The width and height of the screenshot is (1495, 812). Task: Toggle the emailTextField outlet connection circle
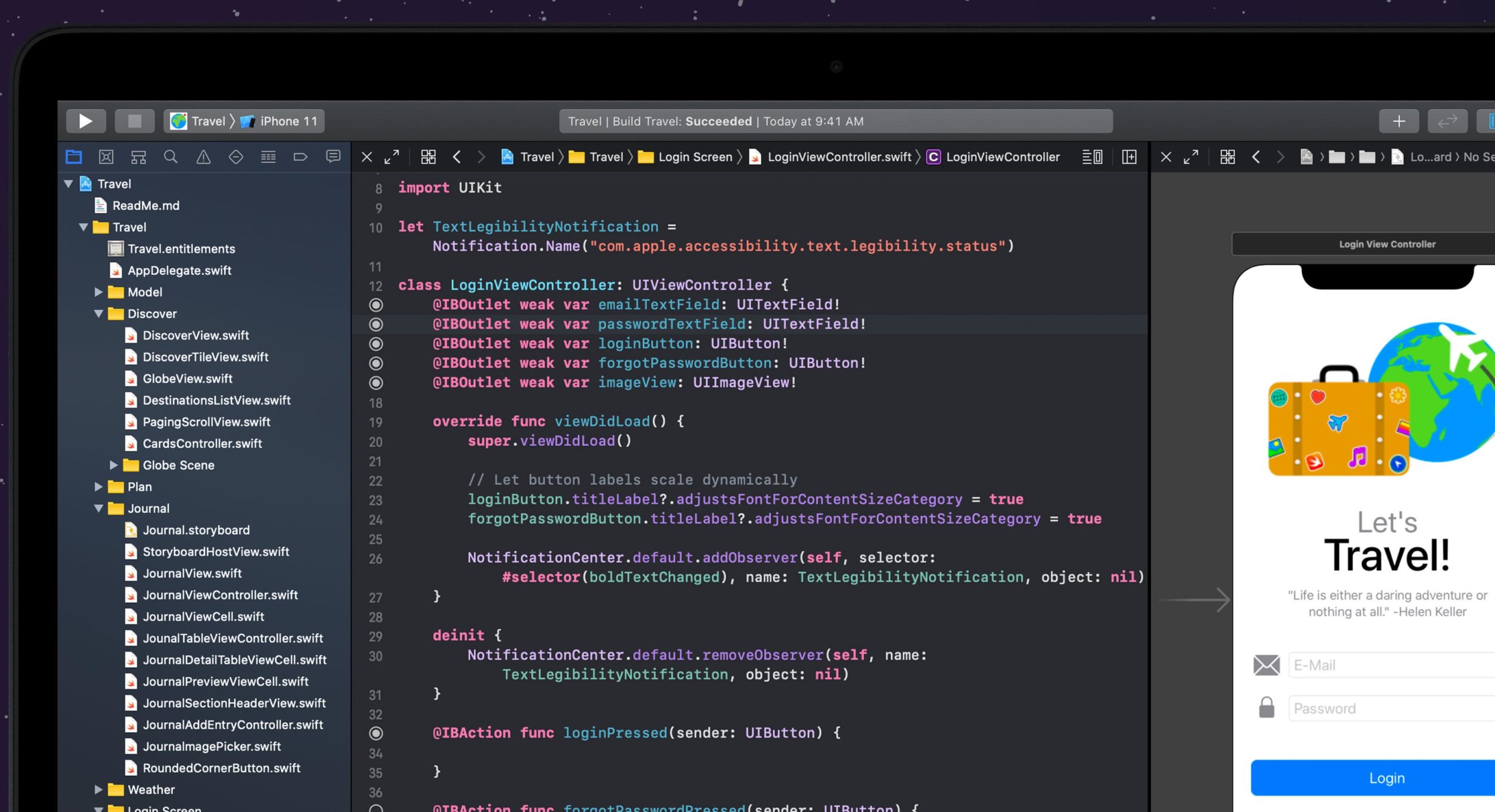[x=376, y=305]
